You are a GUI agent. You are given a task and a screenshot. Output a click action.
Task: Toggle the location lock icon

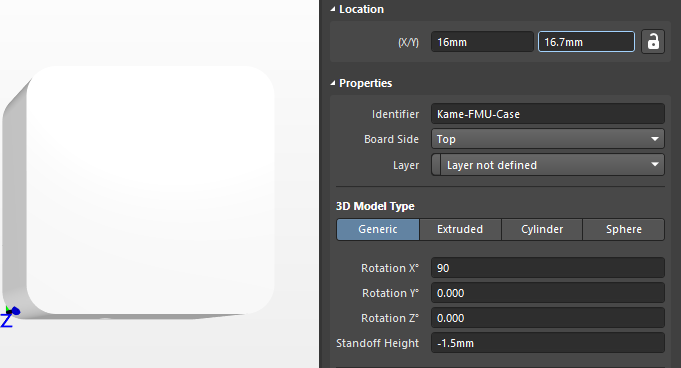pyautogui.click(x=653, y=42)
